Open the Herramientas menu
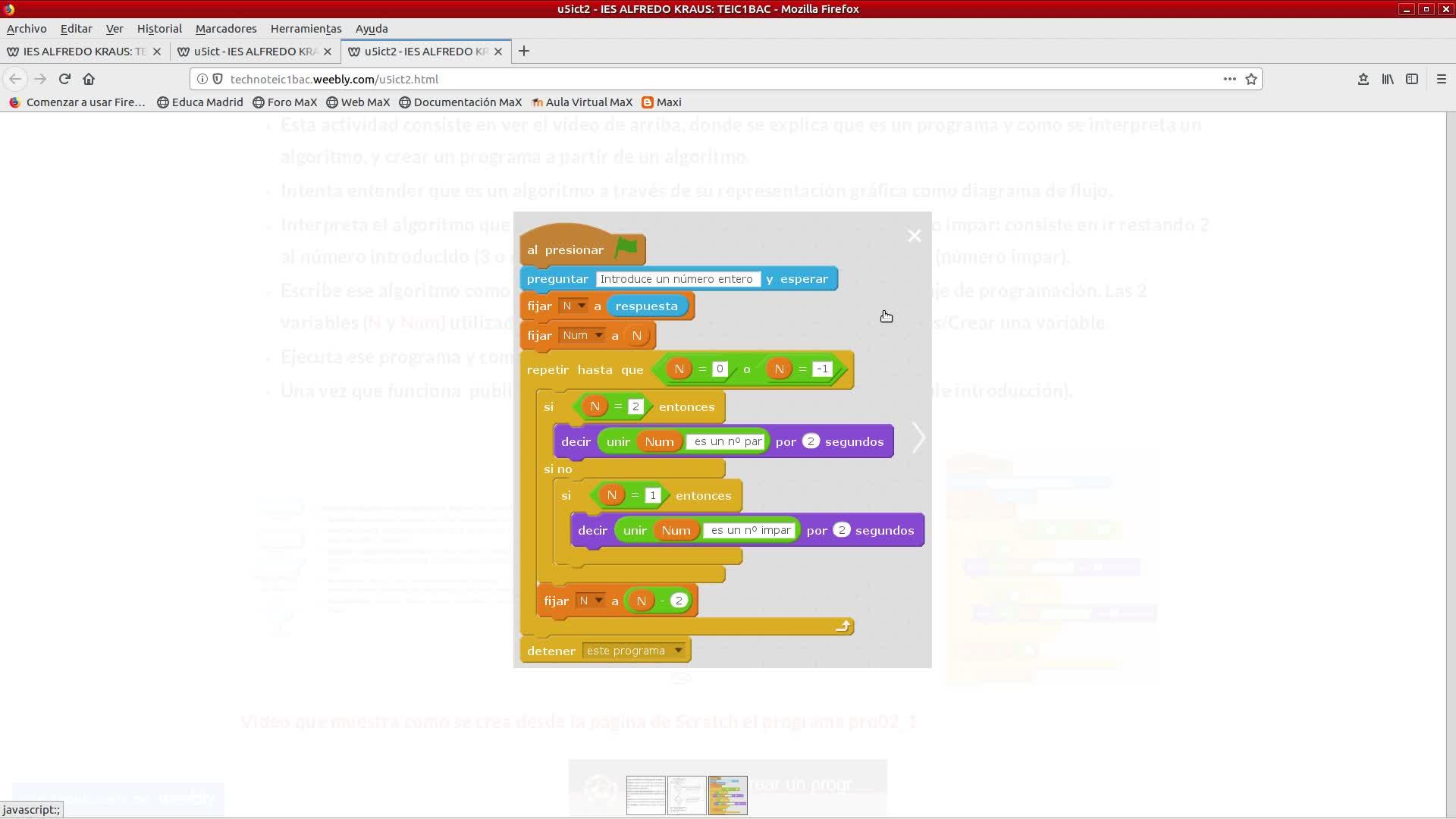Image resolution: width=1456 pixels, height=819 pixels. click(x=306, y=29)
